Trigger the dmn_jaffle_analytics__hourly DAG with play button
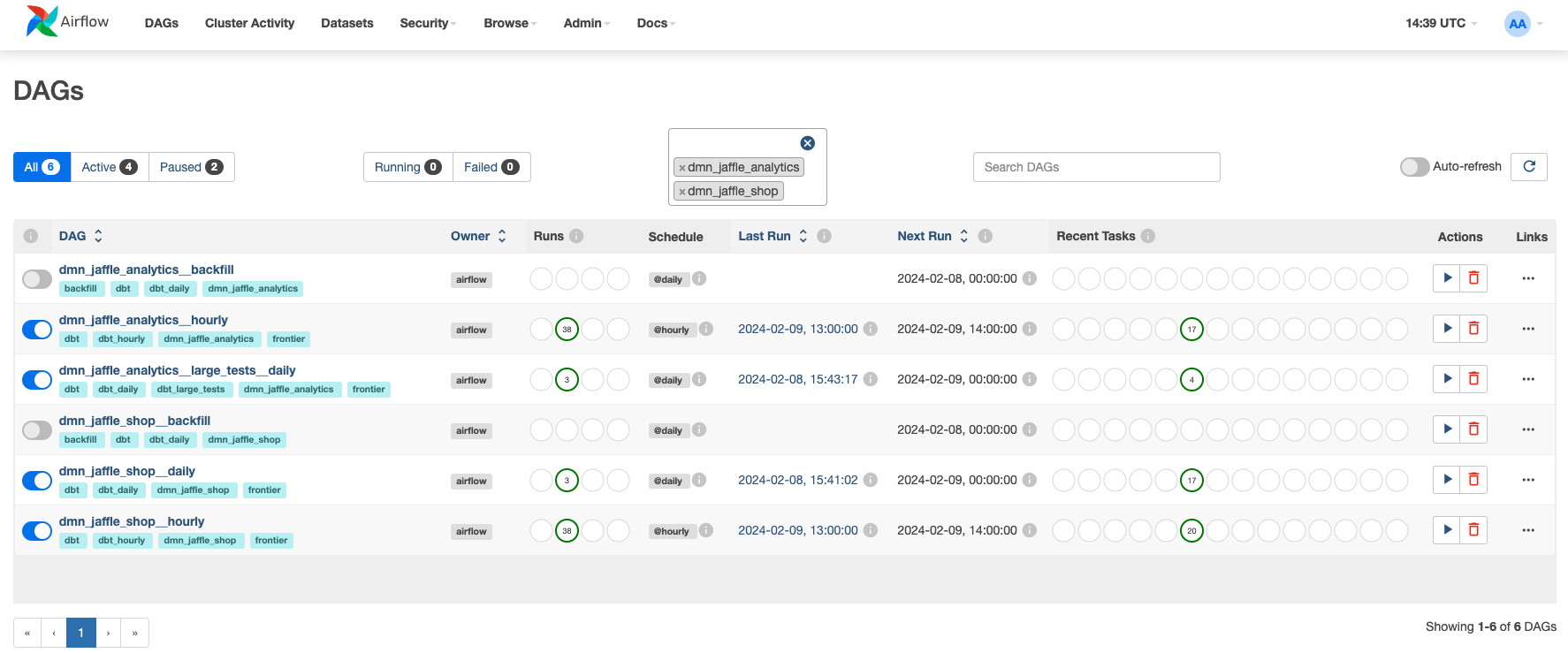This screenshot has width=1568, height=653. 1447,329
